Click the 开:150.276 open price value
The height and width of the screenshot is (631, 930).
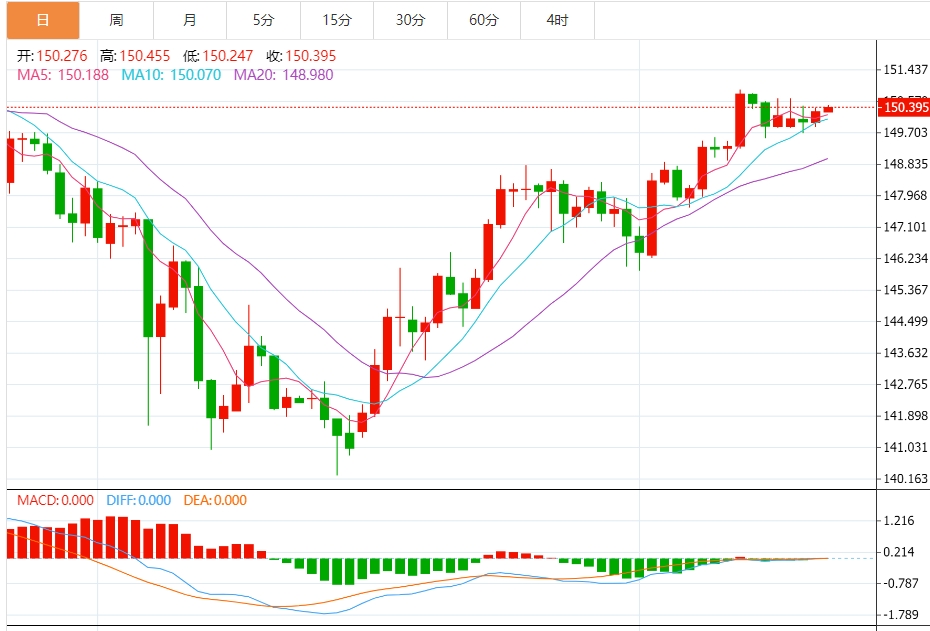pos(52,56)
